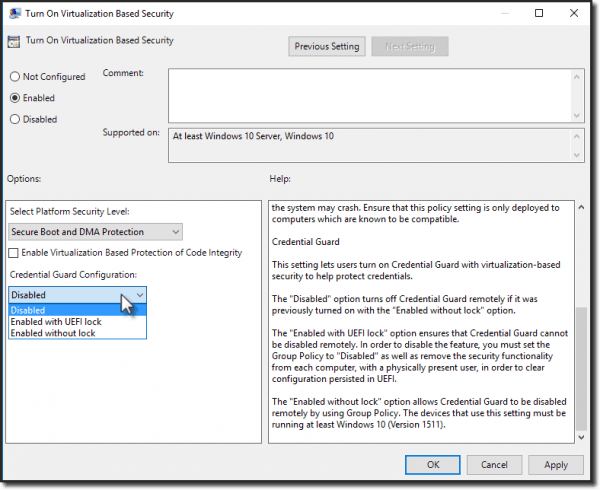Confirm with the OK button
This screenshot has width=600, height=490.
(433, 465)
